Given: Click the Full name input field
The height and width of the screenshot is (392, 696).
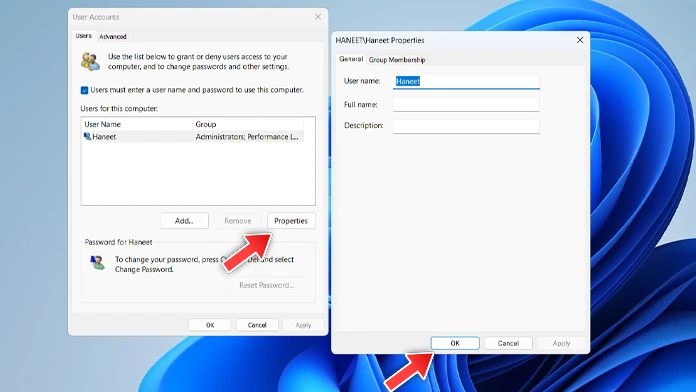Looking at the screenshot, I should pos(466,104).
